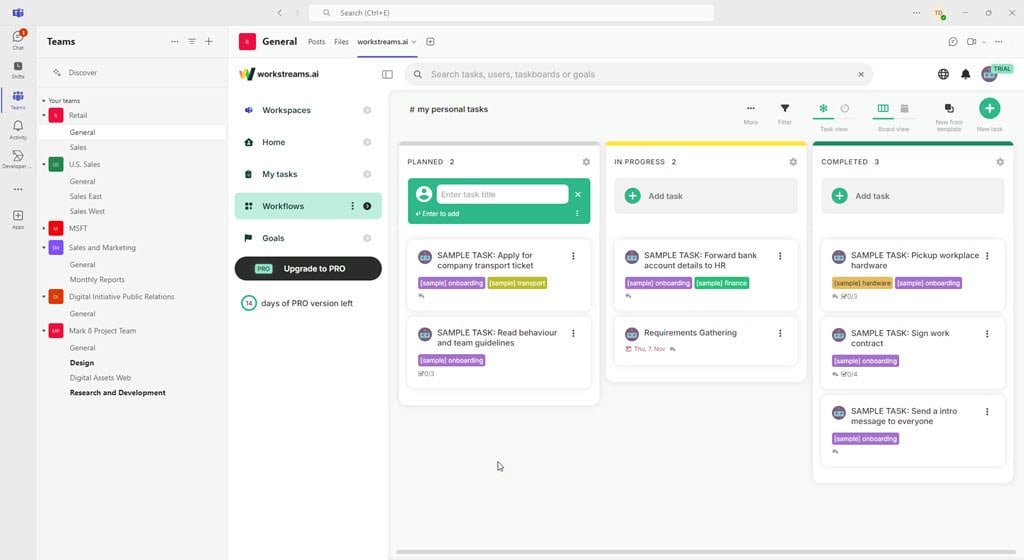Click the sample finance green tag
This screenshot has width=1024, height=560.
pos(722,283)
